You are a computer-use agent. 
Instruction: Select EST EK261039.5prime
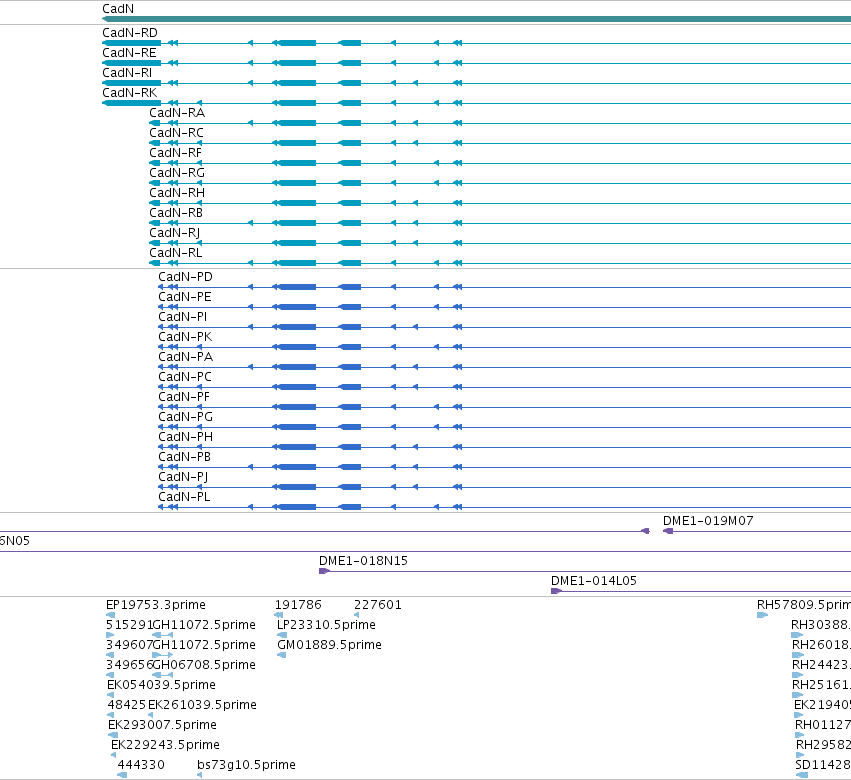tap(202, 706)
